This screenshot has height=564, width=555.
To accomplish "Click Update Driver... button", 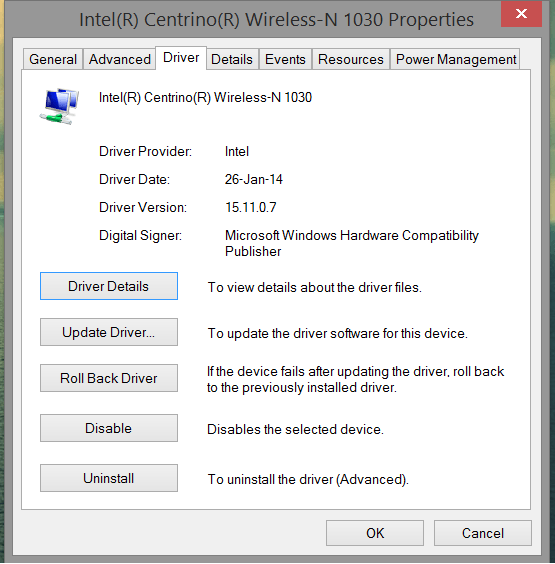I will pyautogui.click(x=109, y=332).
